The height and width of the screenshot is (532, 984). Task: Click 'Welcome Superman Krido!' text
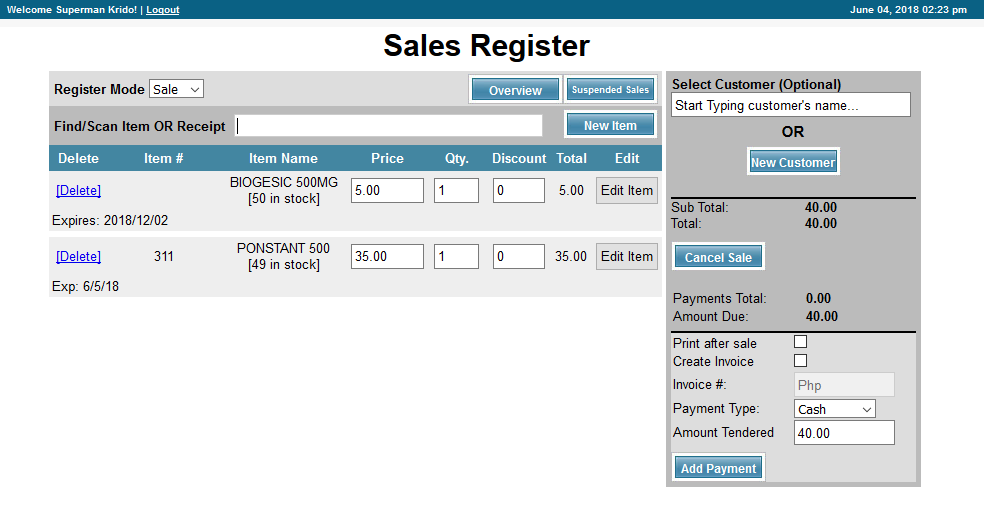(72, 9)
